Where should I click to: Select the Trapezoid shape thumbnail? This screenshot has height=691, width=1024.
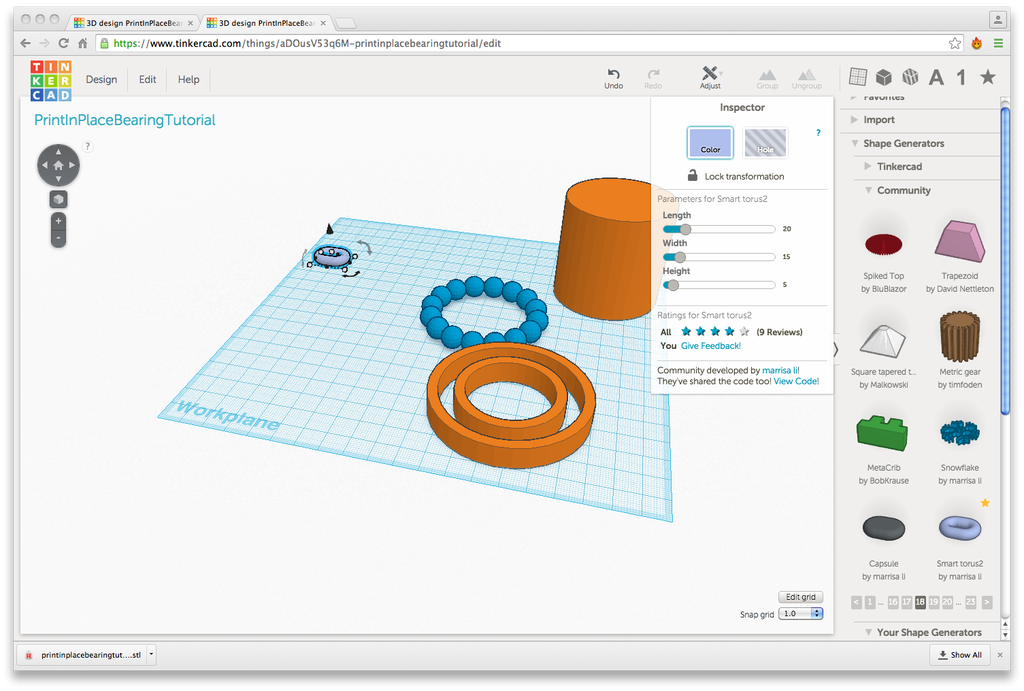click(x=959, y=241)
